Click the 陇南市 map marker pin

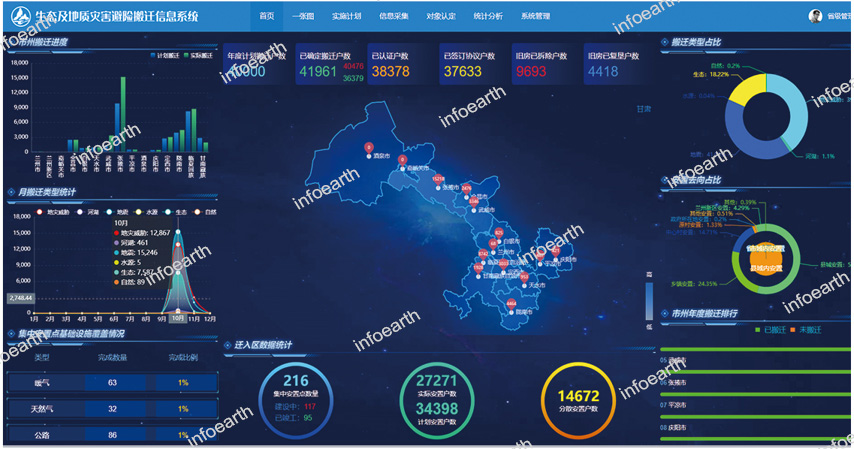pos(511,303)
